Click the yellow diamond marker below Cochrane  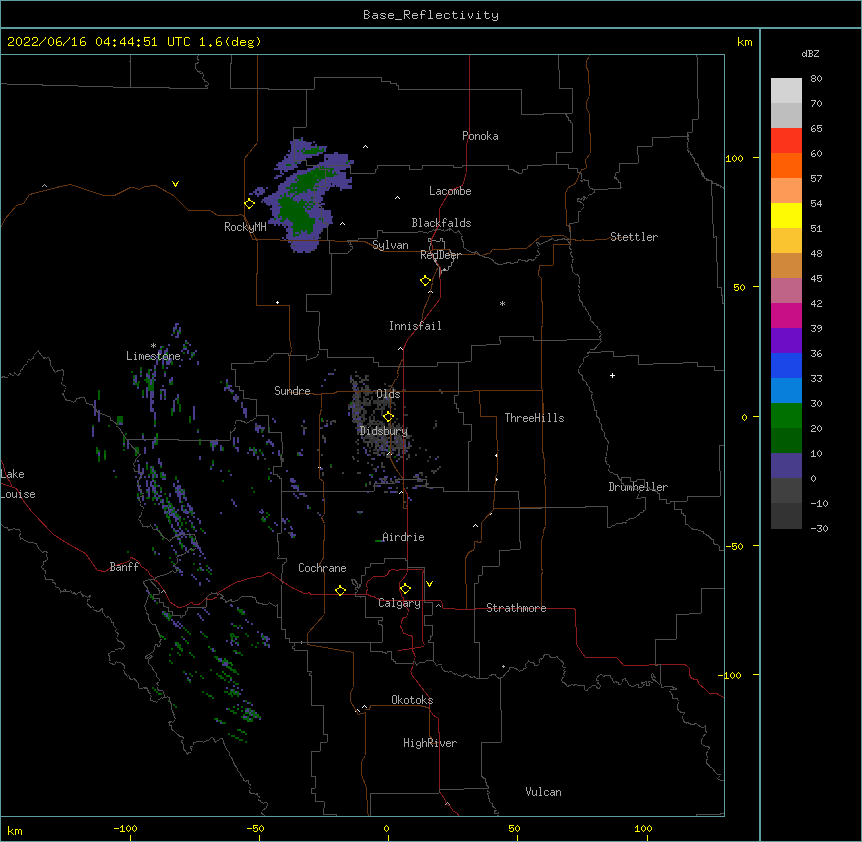point(340,590)
